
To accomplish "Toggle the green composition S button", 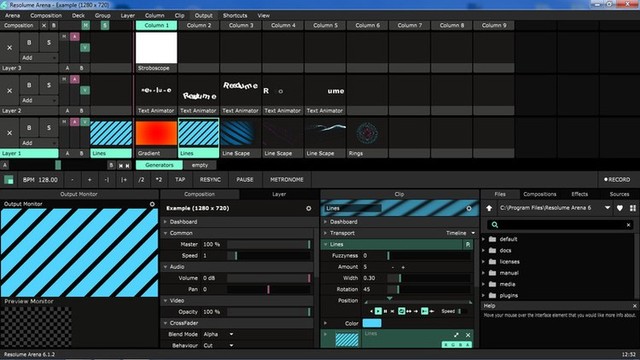I will point(105,25).
